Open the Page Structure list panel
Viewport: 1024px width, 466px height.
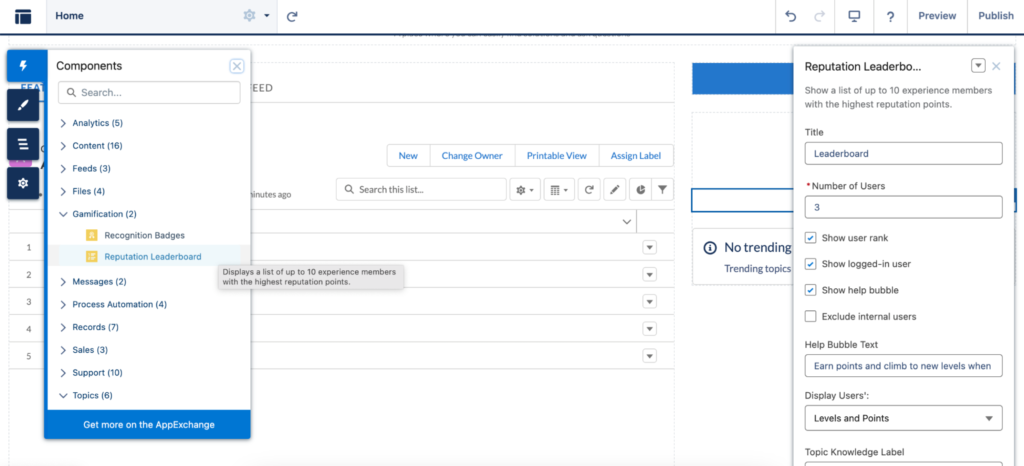(24, 144)
